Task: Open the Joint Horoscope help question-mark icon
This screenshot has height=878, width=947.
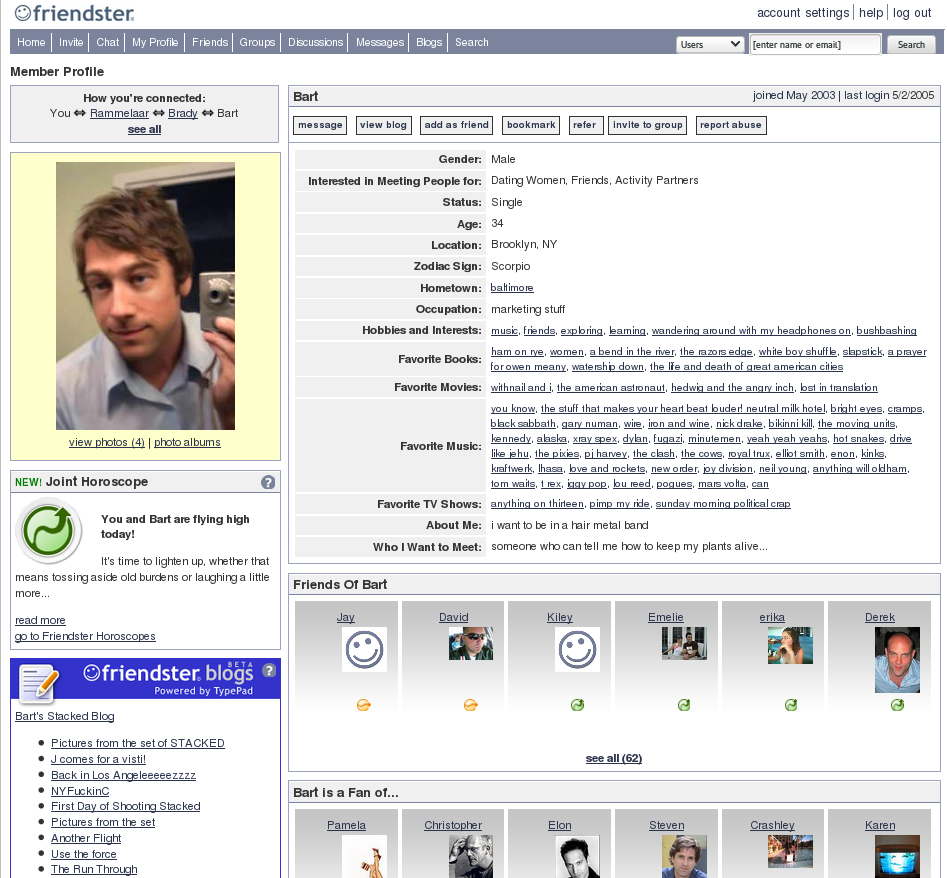Action: (269, 481)
